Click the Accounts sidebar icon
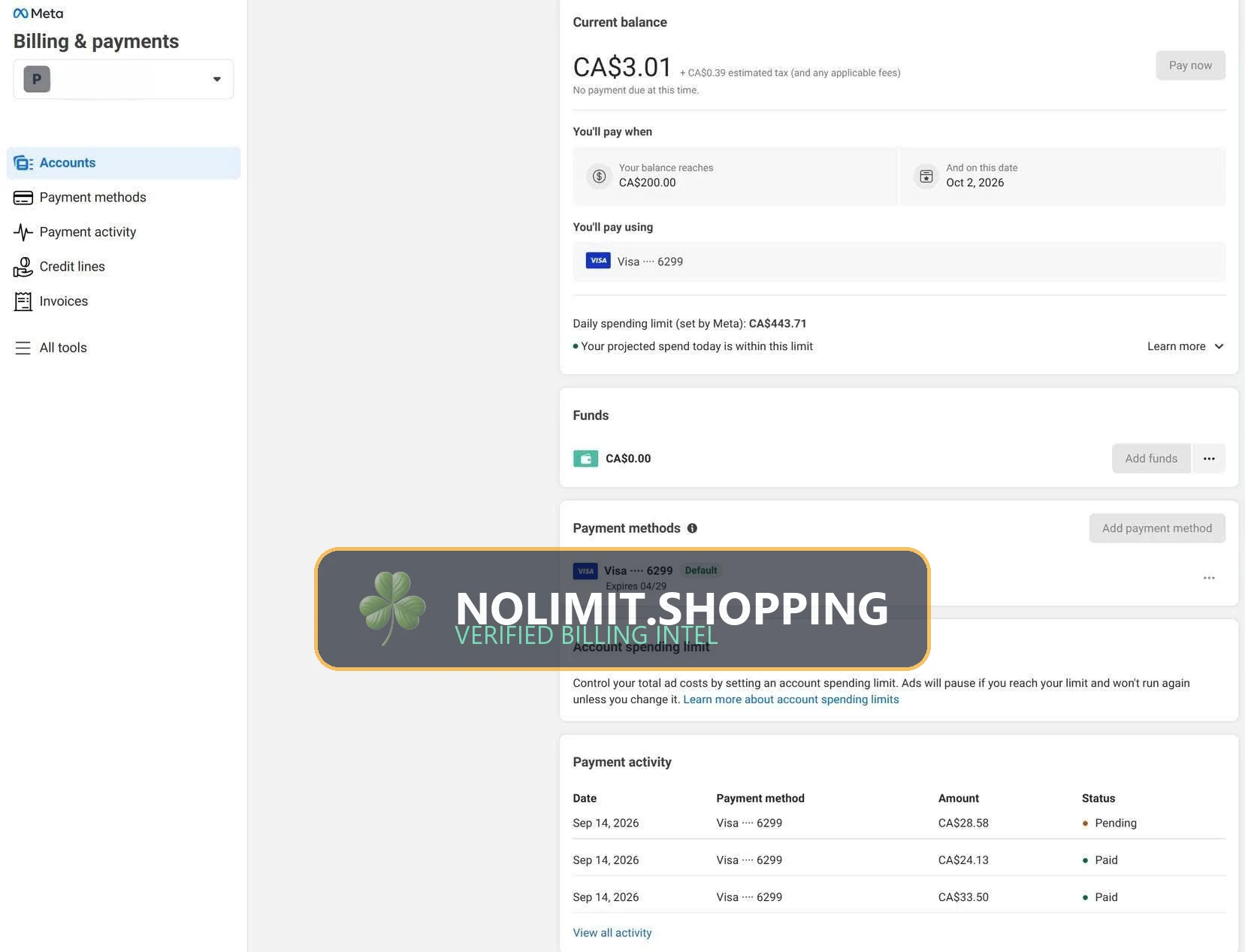Screen dimensions: 1245x952 pos(23,163)
